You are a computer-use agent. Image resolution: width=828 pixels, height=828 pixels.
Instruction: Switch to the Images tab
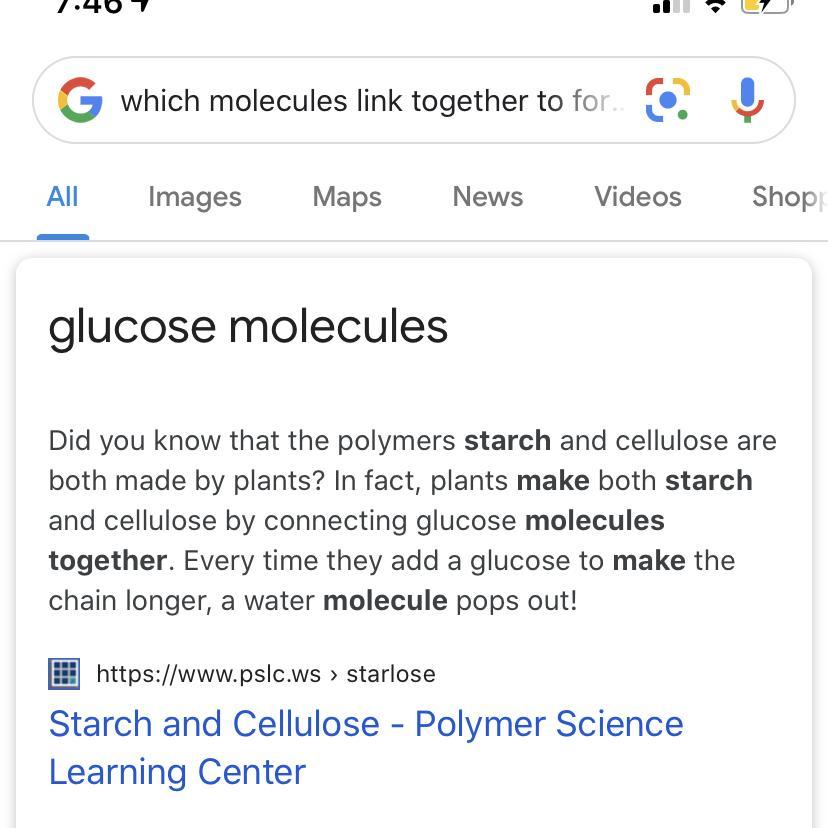[195, 196]
